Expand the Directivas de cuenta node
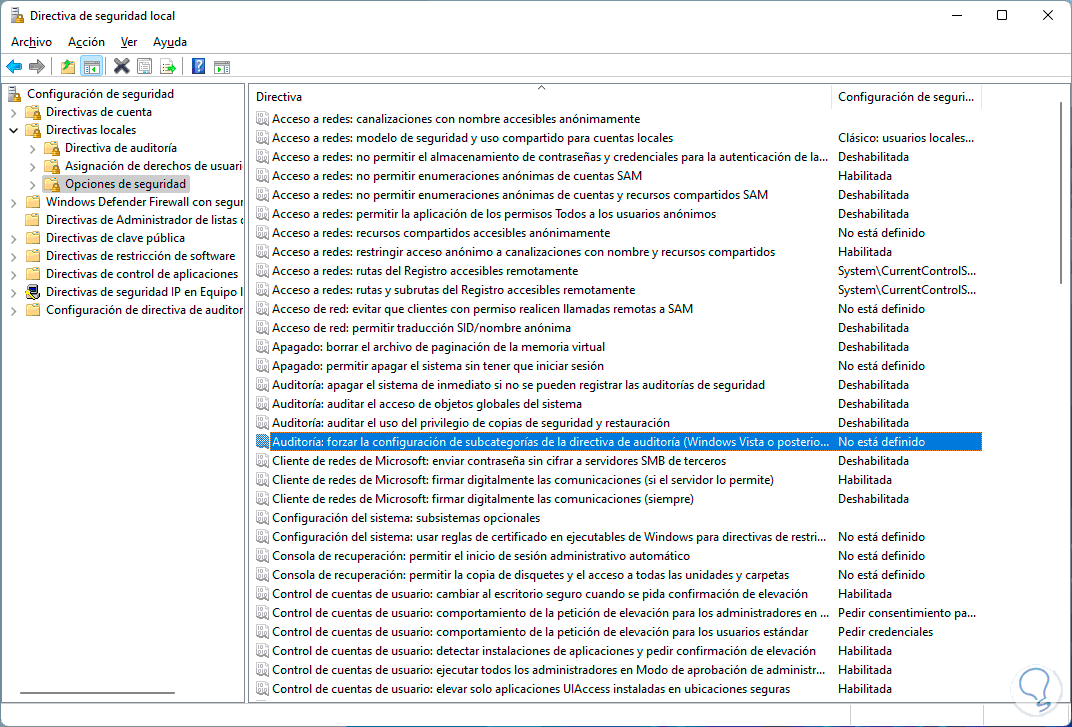Image resolution: width=1072 pixels, height=727 pixels. 14,112
